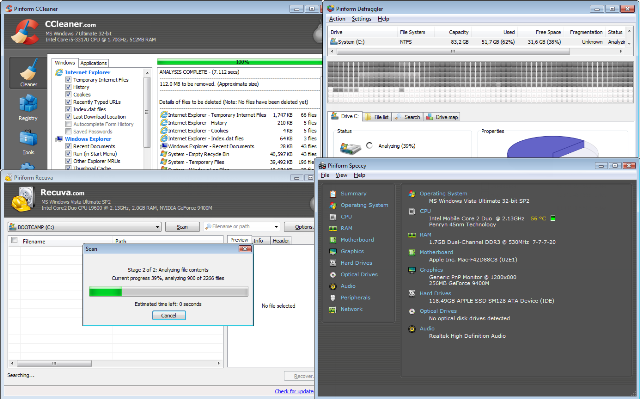The height and width of the screenshot is (399, 640).
Task: Click the Scan button in Recuva
Action: click(x=182, y=227)
